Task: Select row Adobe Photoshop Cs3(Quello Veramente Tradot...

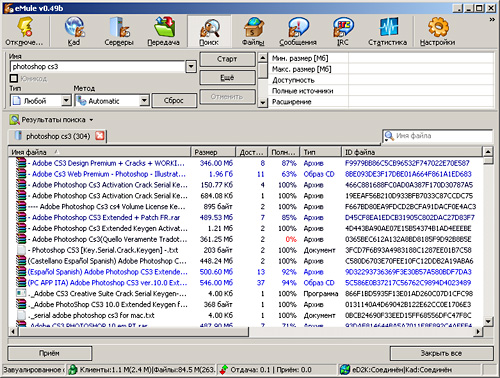Action: coord(246,239)
